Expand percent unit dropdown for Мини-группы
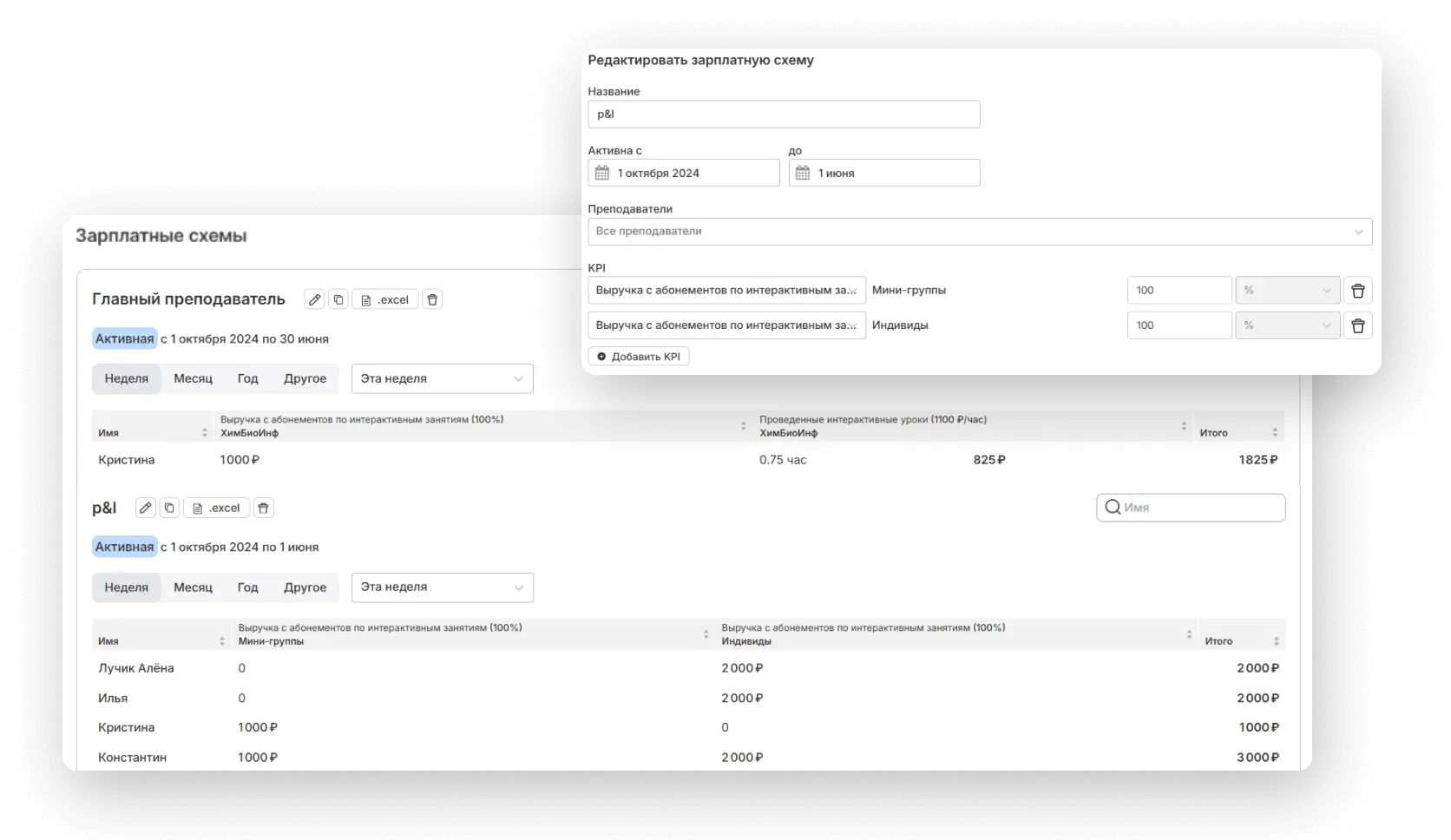Screen dimensions: 1451x840 pos(1287,291)
